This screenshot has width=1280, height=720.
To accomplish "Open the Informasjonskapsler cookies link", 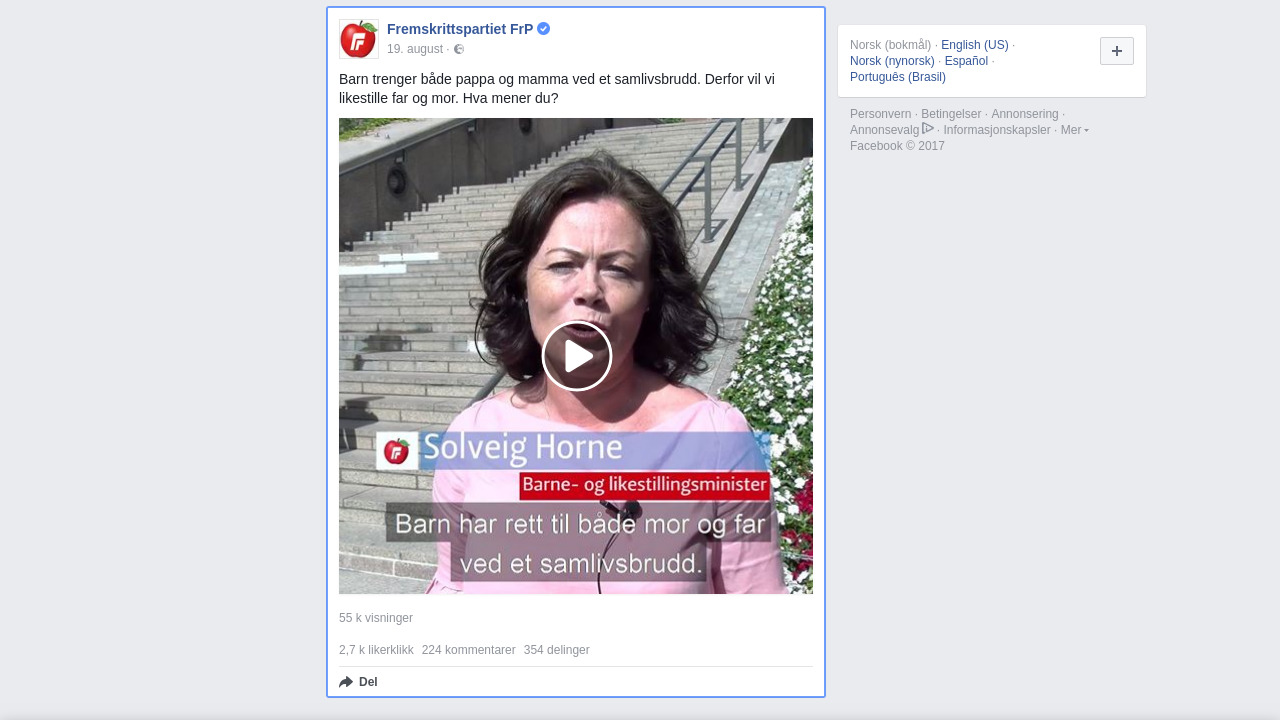I will pyautogui.click(x=997, y=130).
